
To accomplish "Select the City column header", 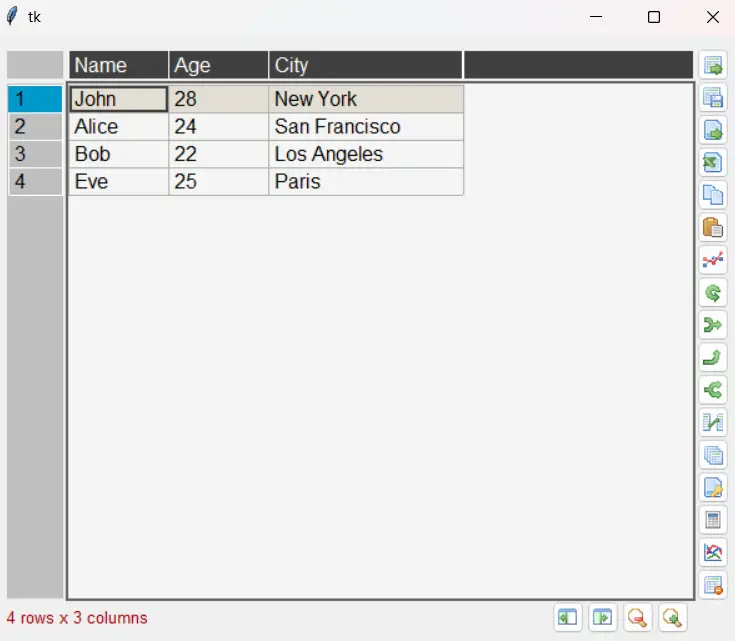I will point(366,65).
